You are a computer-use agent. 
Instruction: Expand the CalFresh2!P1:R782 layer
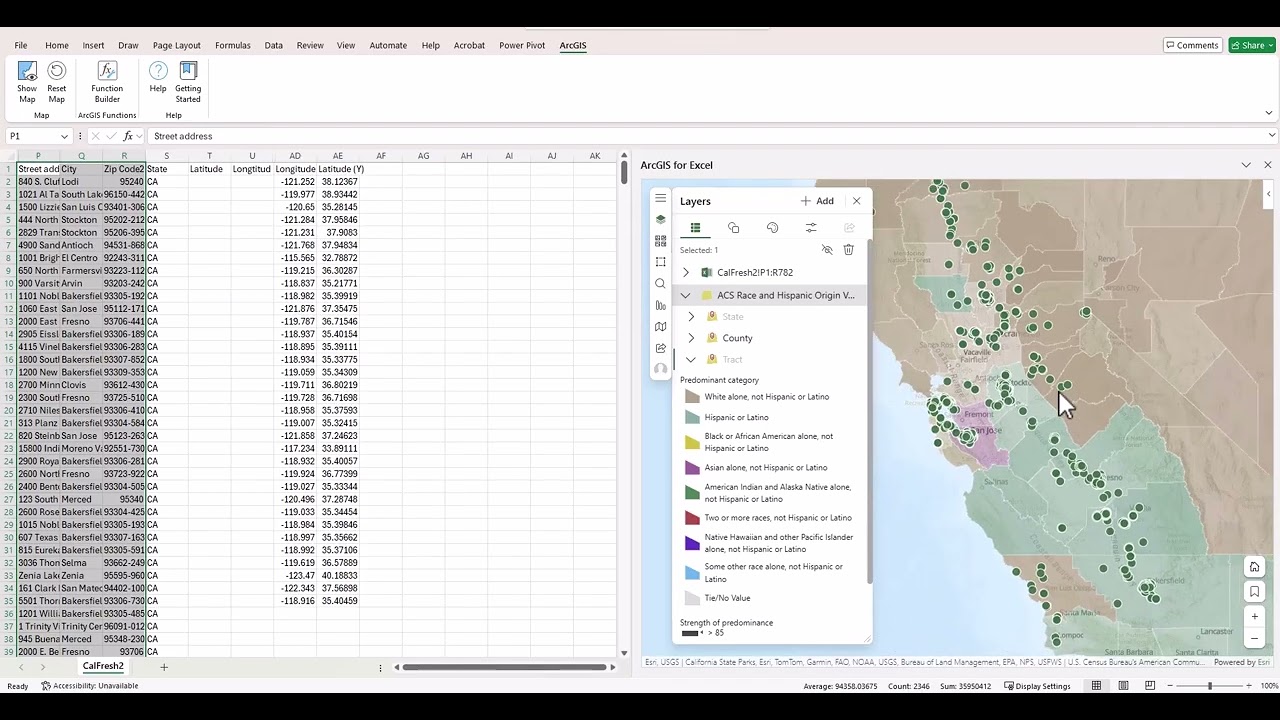(x=685, y=273)
